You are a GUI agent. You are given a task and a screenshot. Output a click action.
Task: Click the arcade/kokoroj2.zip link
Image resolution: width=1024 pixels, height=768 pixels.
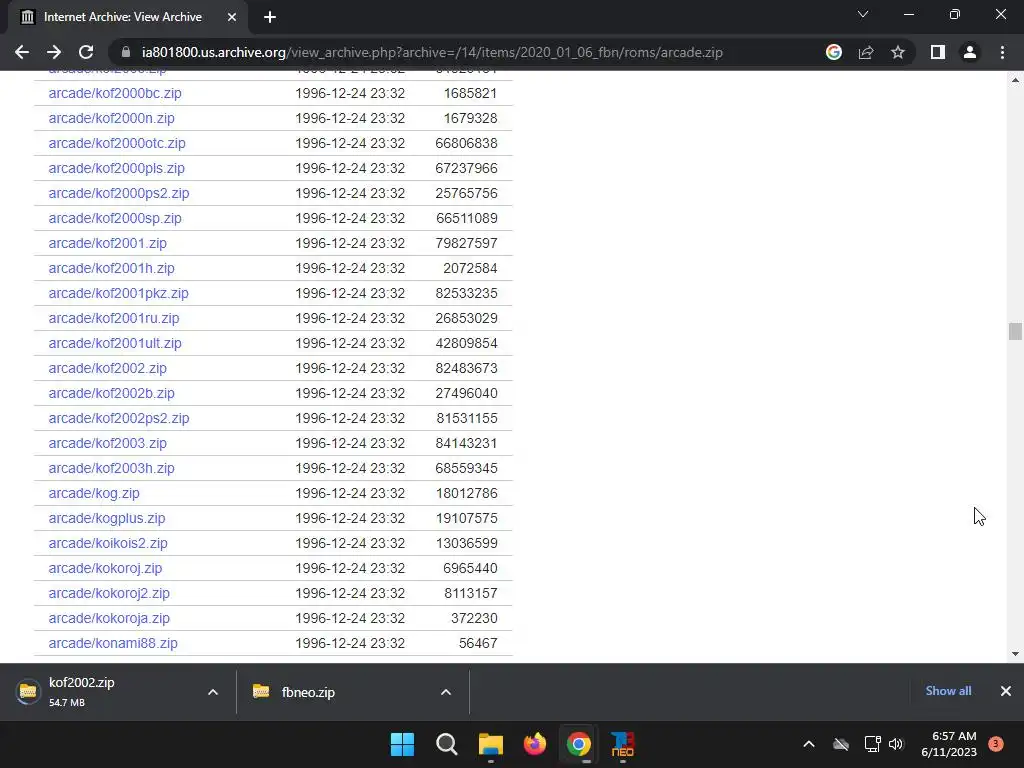[109, 593]
